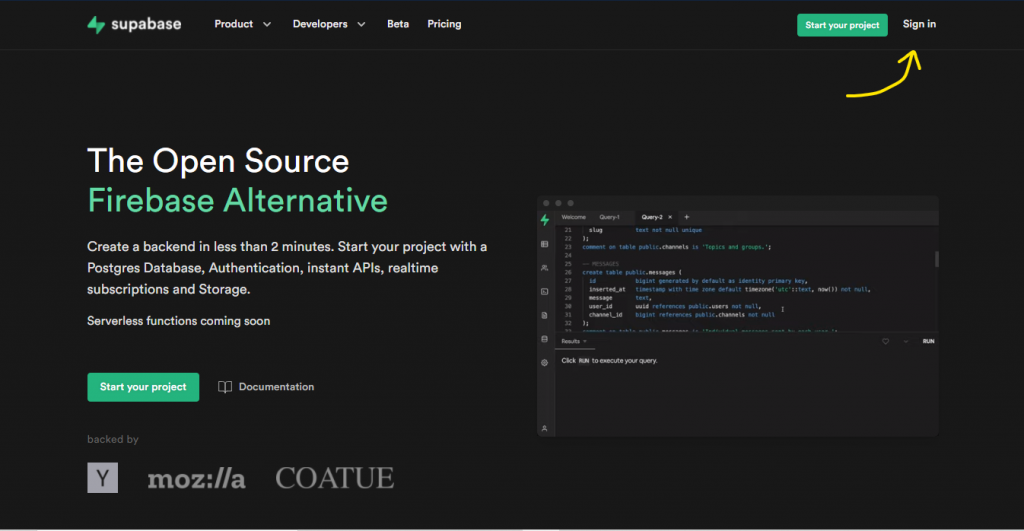1024x531 pixels.
Task: Click the hero Start your project button
Action: pyautogui.click(x=143, y=387)
